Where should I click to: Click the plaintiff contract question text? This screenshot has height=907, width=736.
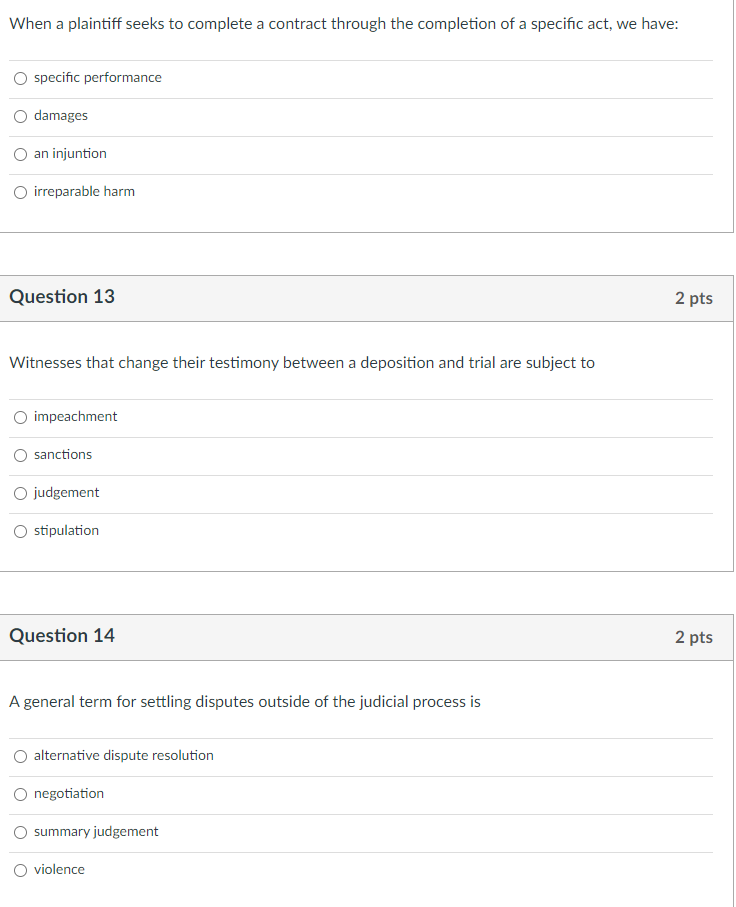coord(343,23)
